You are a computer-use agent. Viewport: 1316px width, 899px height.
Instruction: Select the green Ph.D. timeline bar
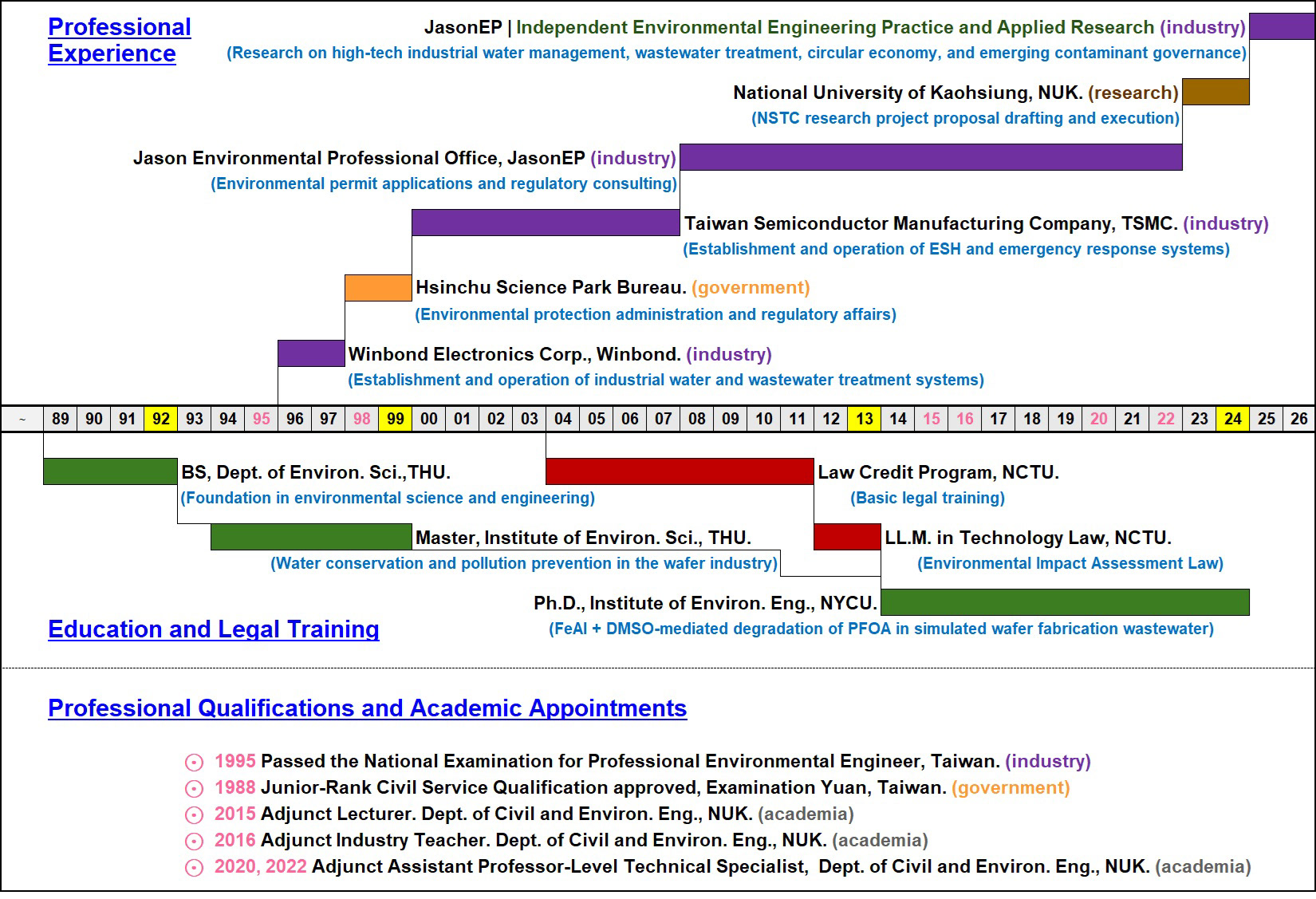click(x=1065, y=602)
